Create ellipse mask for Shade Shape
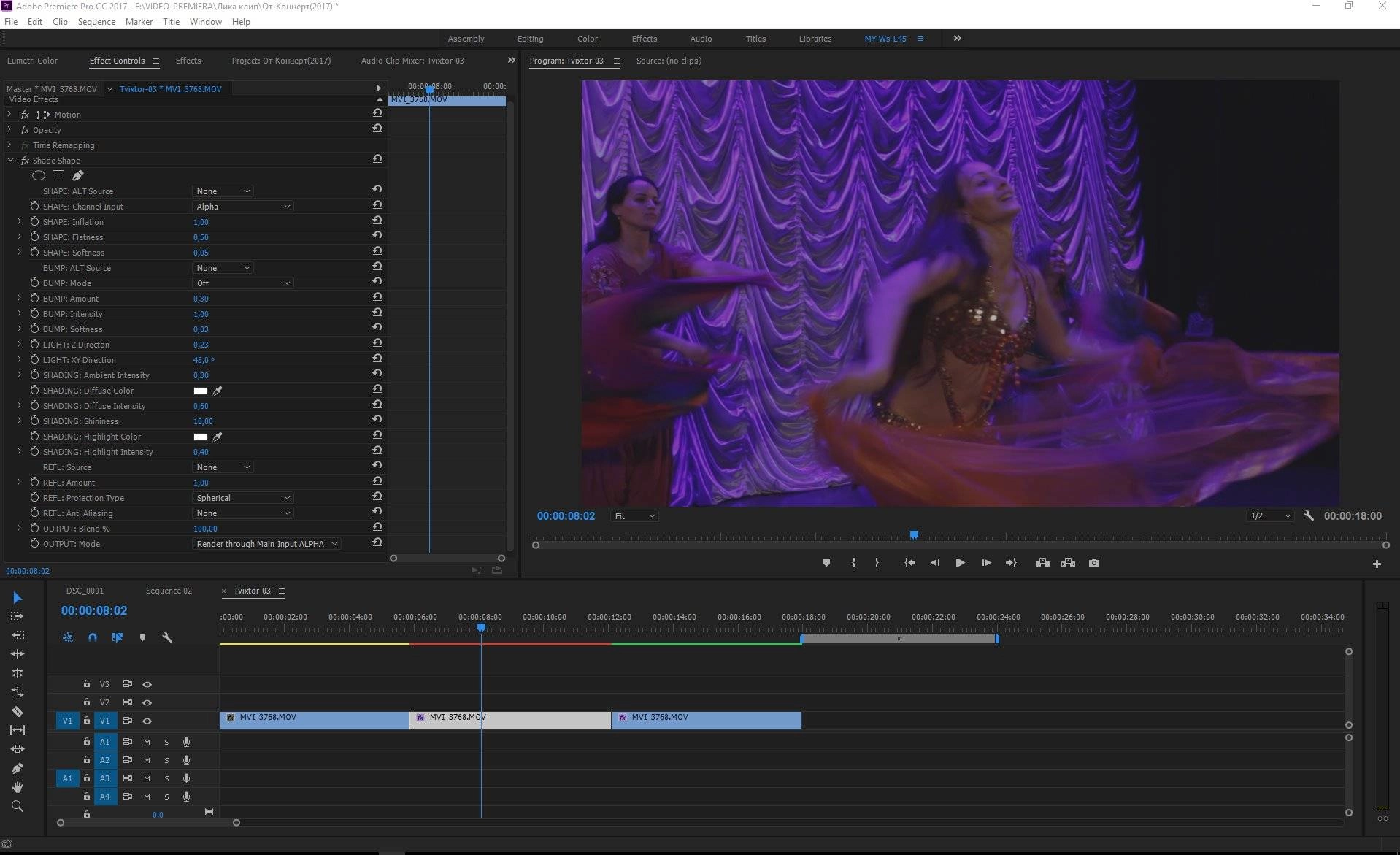 (x=39, y=175)
